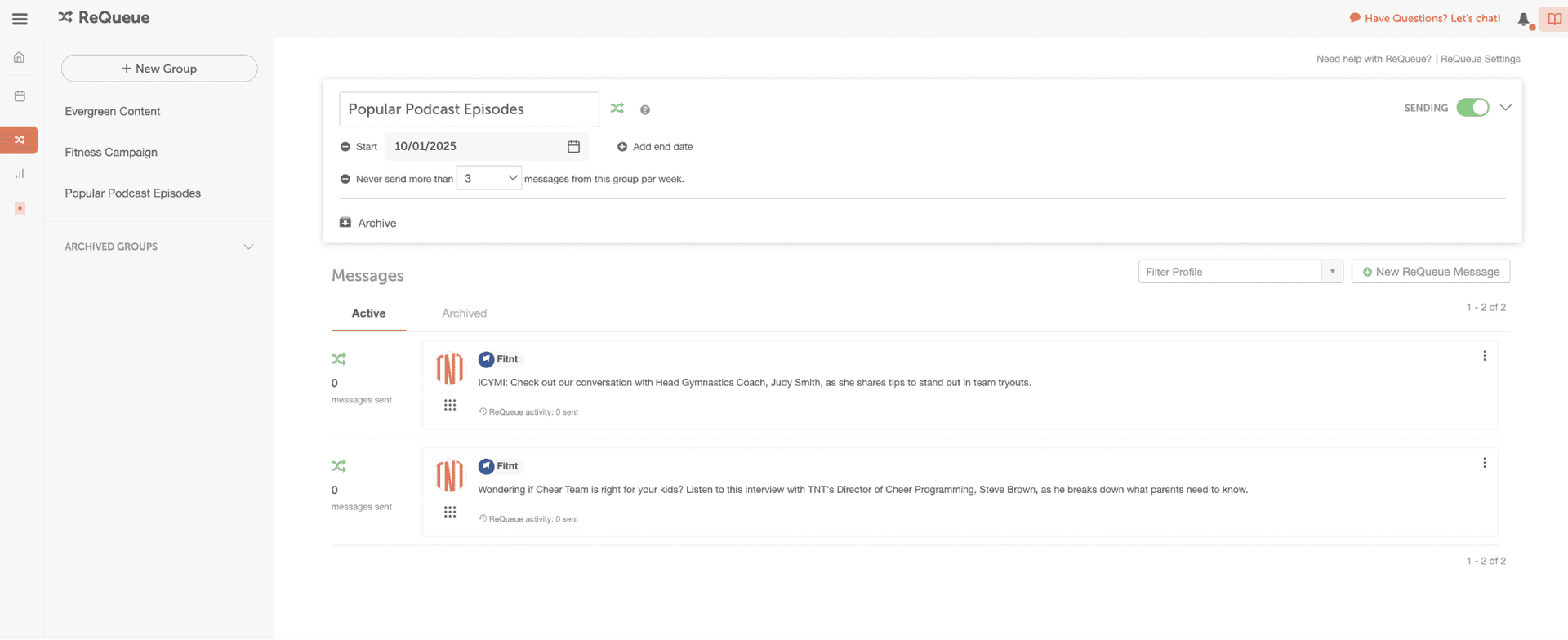Click the help question mark icon

tap(645, 110)
